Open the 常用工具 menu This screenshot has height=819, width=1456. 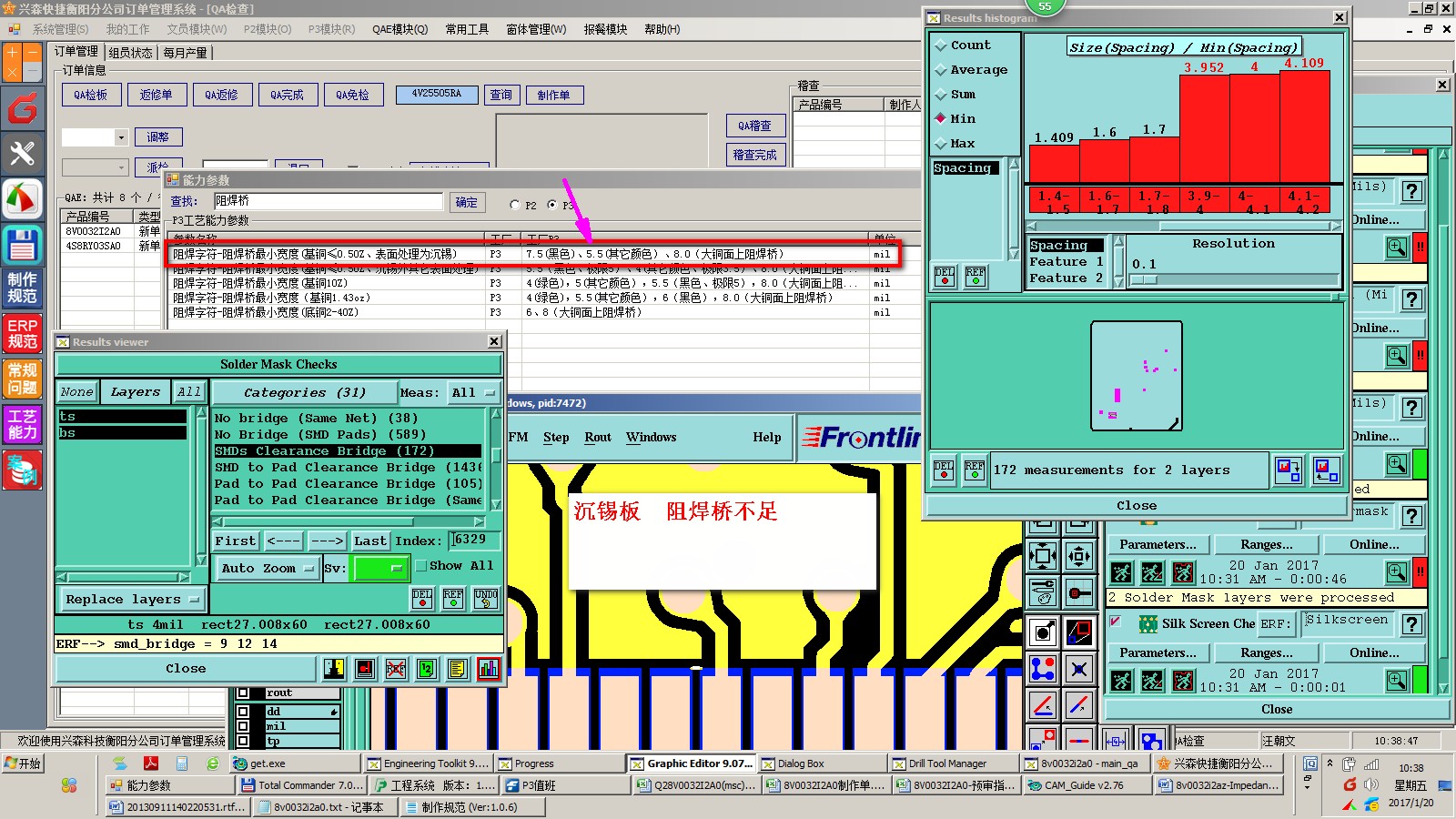(x=467, y=29)
